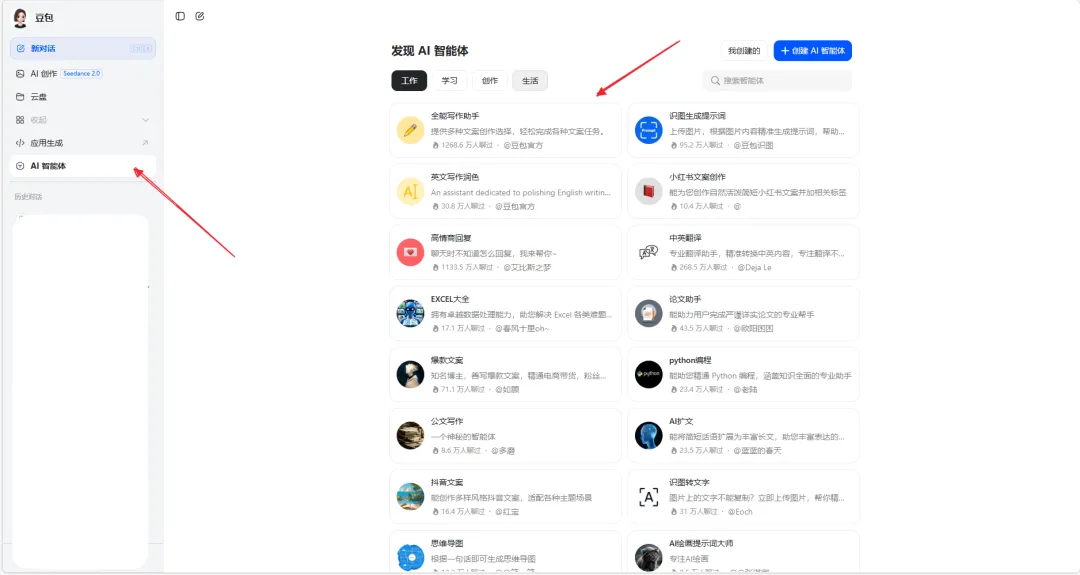Open the python编程 title

tap(690, 360)
